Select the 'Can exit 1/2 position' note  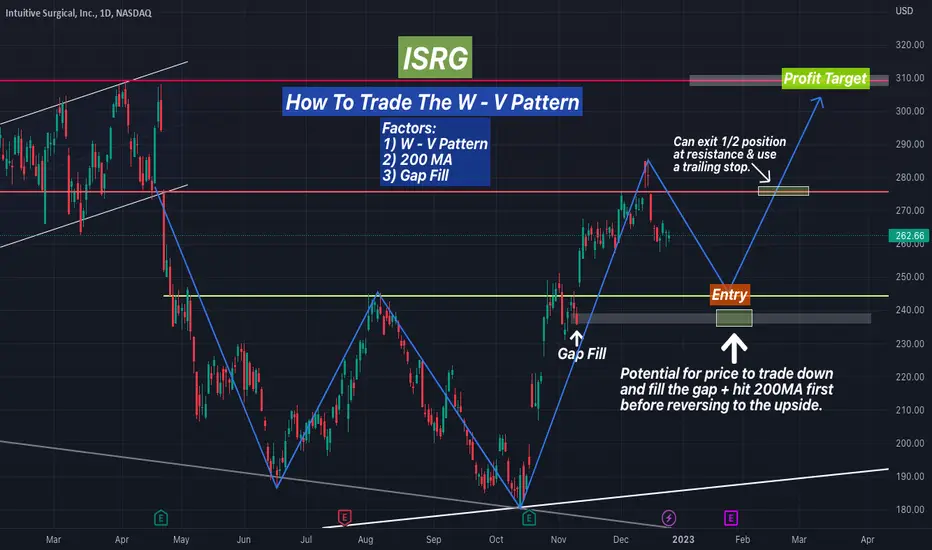point(729,154)
